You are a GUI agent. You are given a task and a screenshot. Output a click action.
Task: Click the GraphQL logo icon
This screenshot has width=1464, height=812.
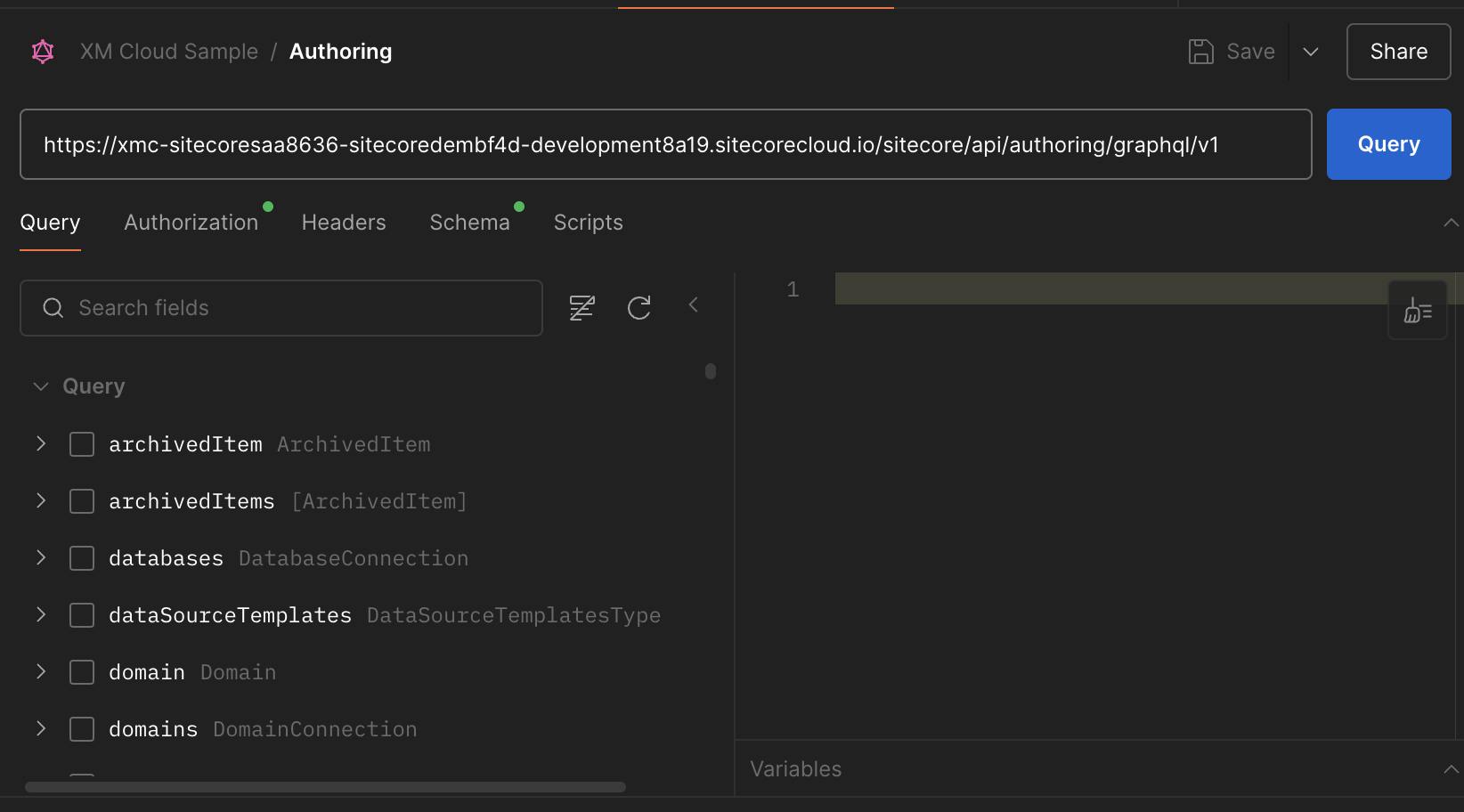pyautogui.click(x=43, y=52)
